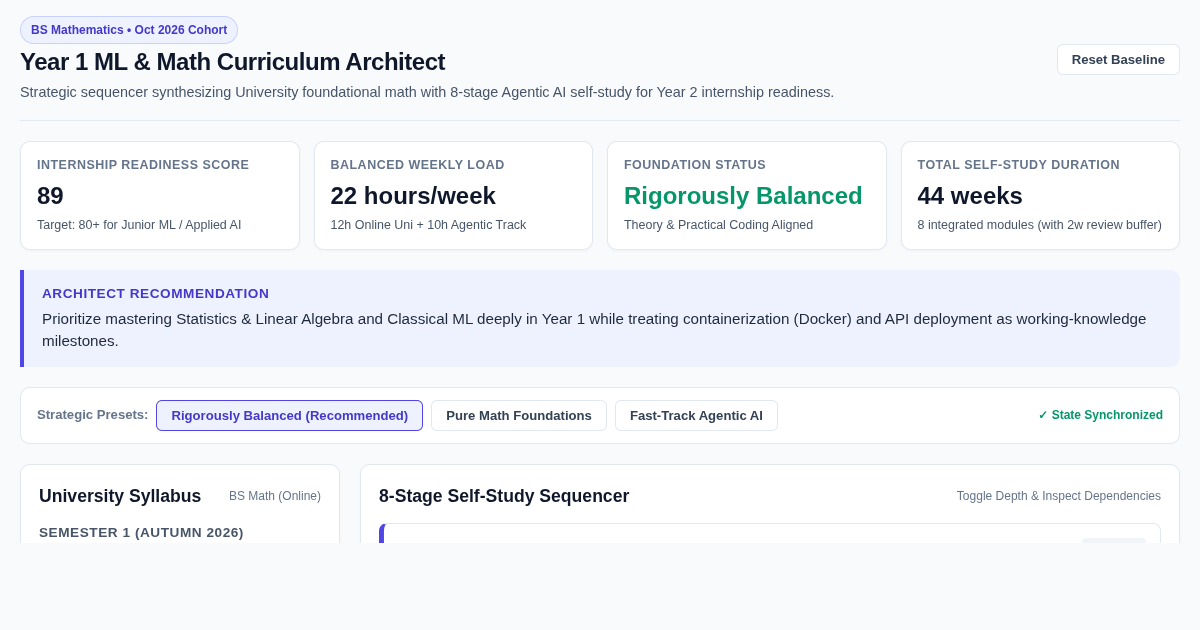The image size is (1200, 630).
Task: Click the Foundation Status card
Action: [x=747, y=195]
